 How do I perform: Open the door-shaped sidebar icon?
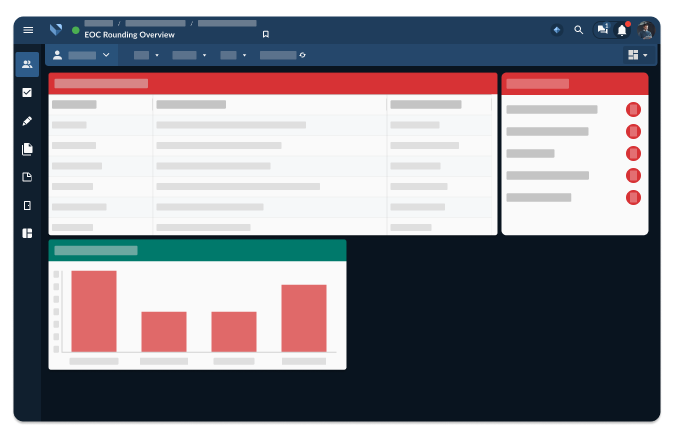pos(27,205)
